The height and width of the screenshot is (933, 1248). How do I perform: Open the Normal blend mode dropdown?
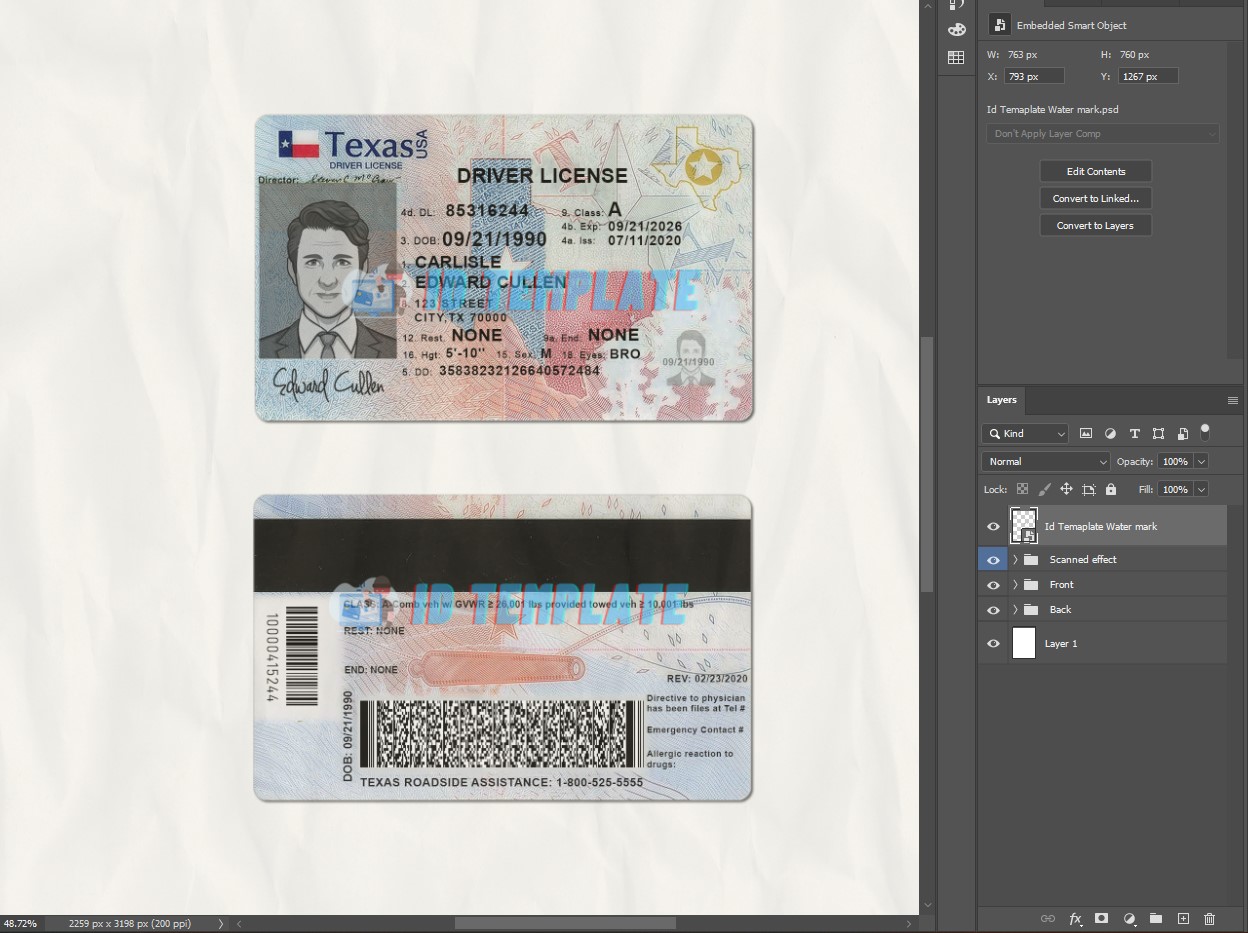pyautogui.click(x=1046, y=461)
